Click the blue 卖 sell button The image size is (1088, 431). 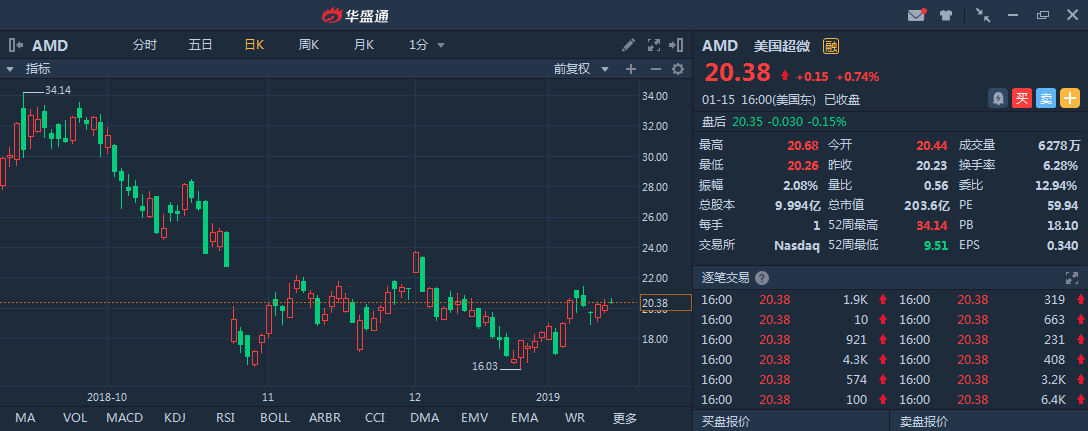tap(1046, 99)
